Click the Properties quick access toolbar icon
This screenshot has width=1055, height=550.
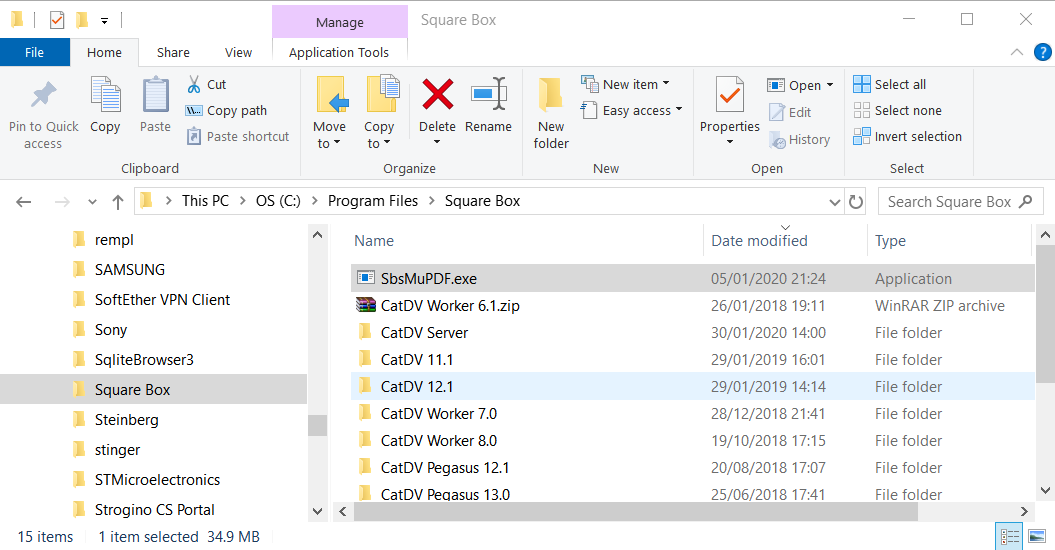tap(57, 20)
